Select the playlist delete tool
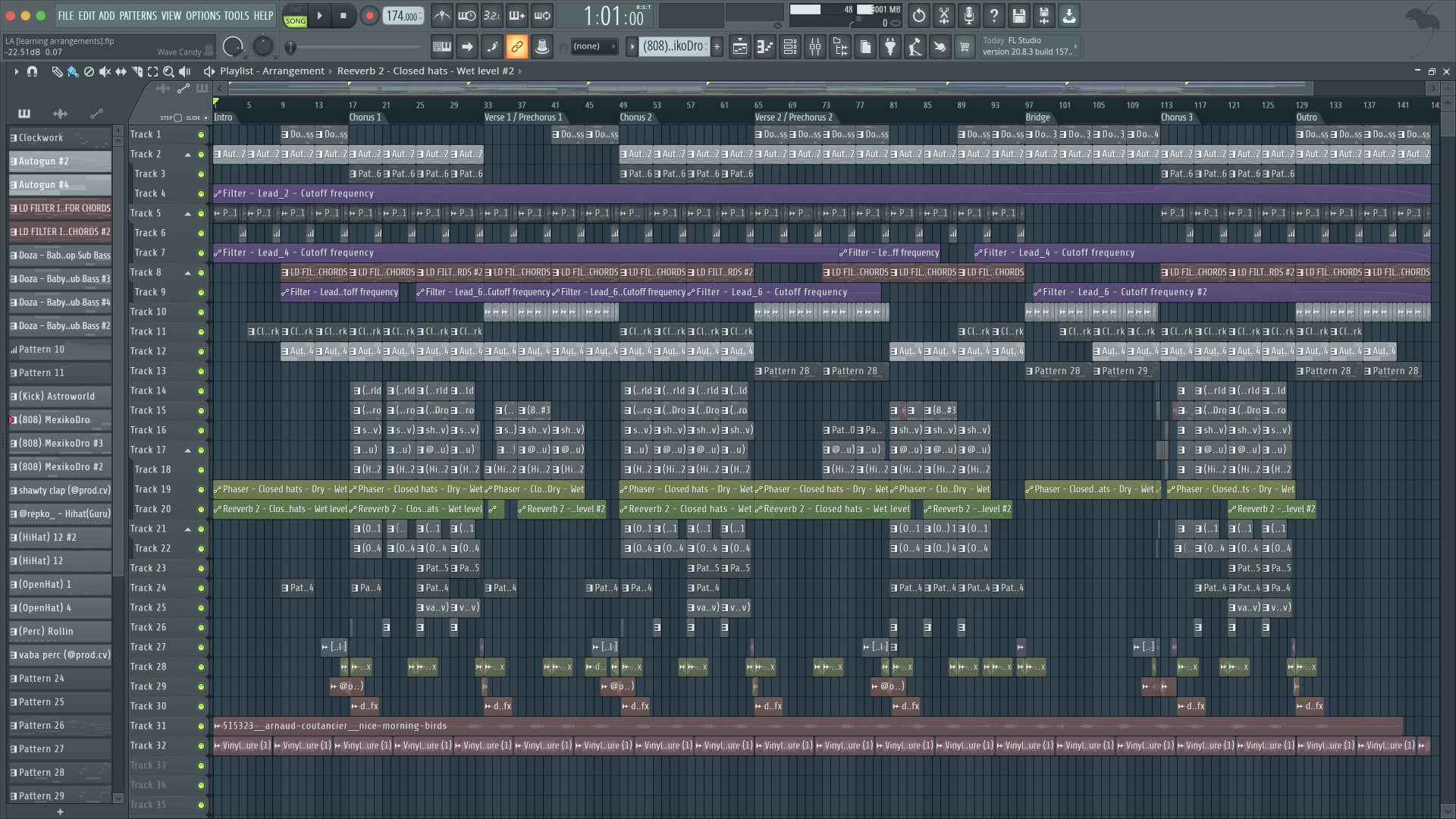Viewport: 1456px width, 819px height. [89, 71]
